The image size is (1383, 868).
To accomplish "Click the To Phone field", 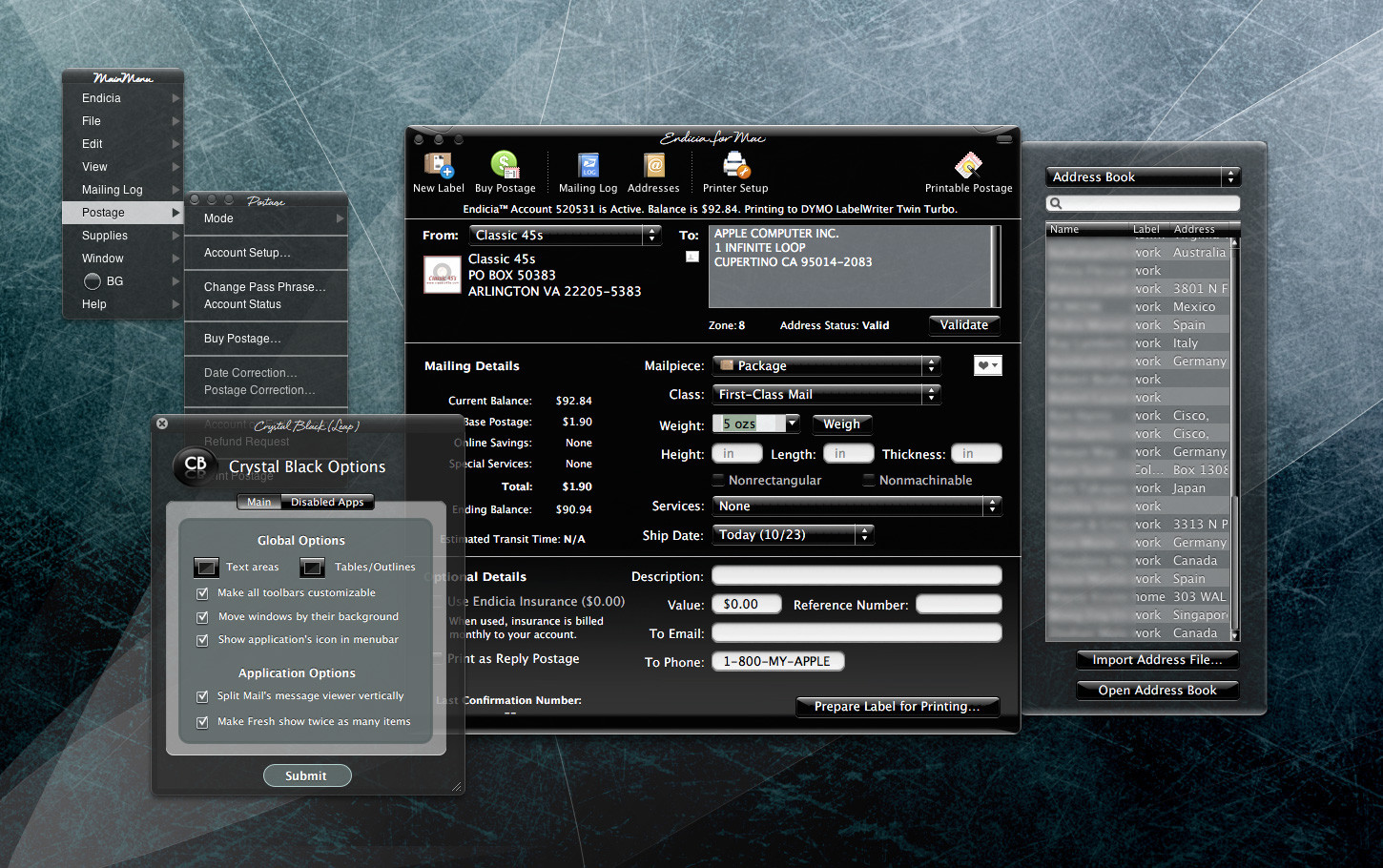I will [x=778, y=661].
